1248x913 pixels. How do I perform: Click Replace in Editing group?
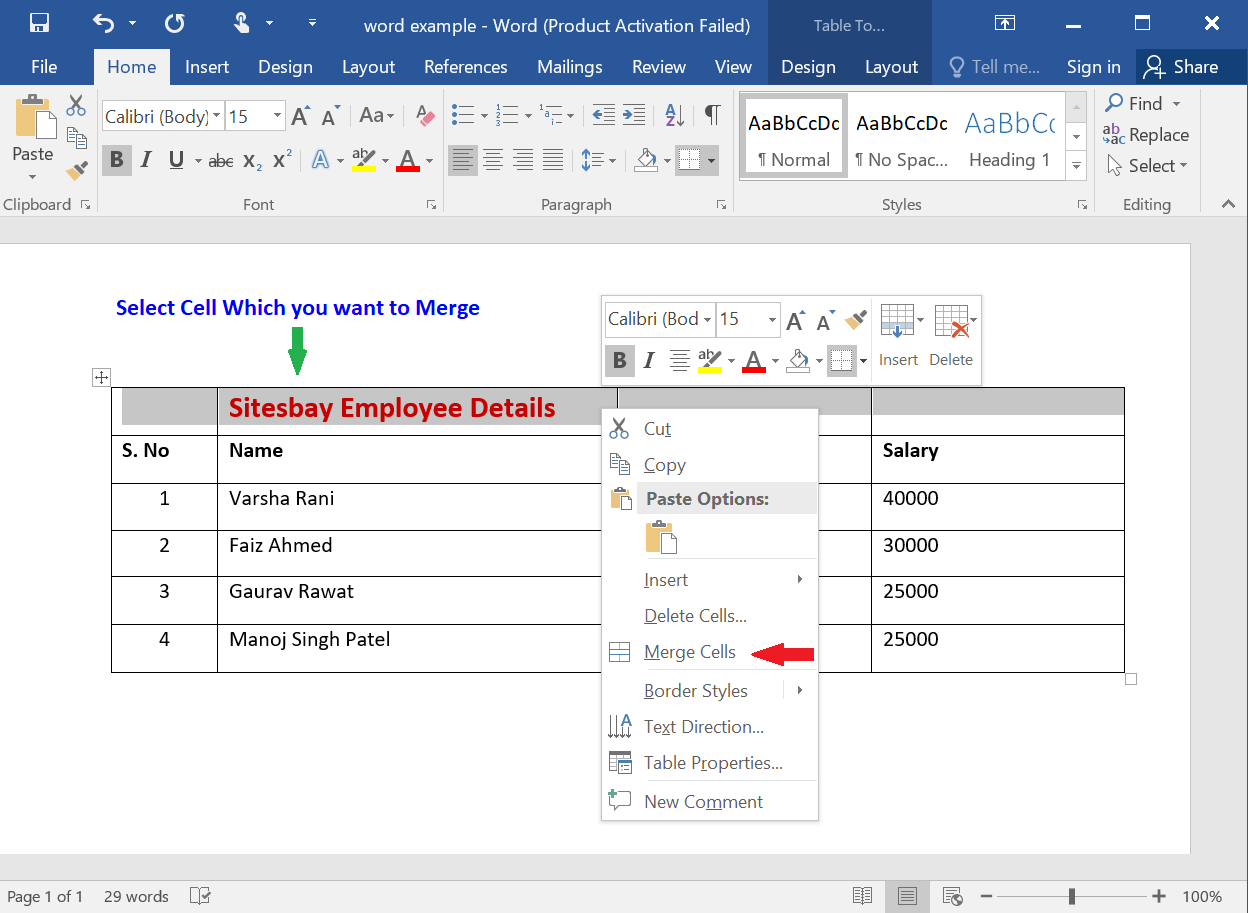[x=1146, y=135]
